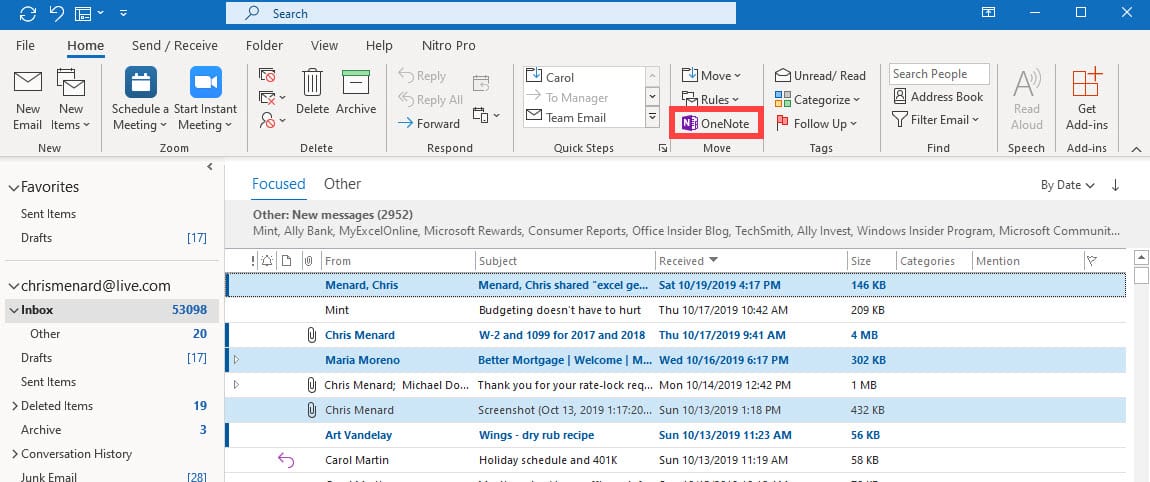The image size is (1150, 482).
Task: Open the Junk dropdown
Action: [272, 120]
